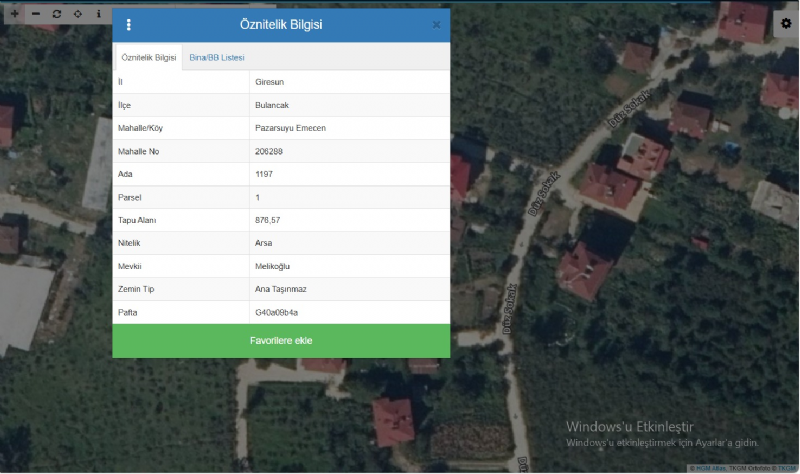Open the three-dot menu in dialog header

pos(129,24)
